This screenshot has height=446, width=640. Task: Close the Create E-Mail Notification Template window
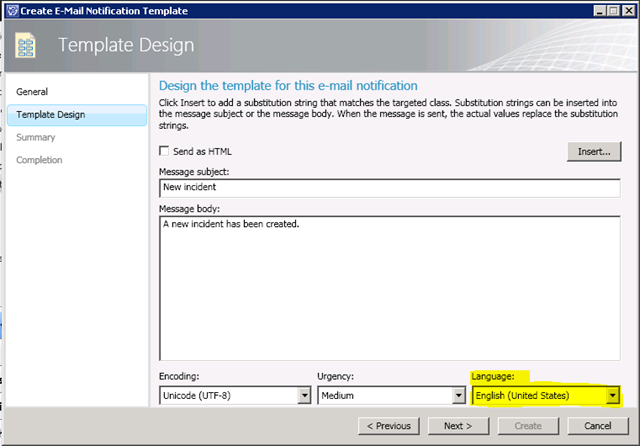click(x=627, y=9)
